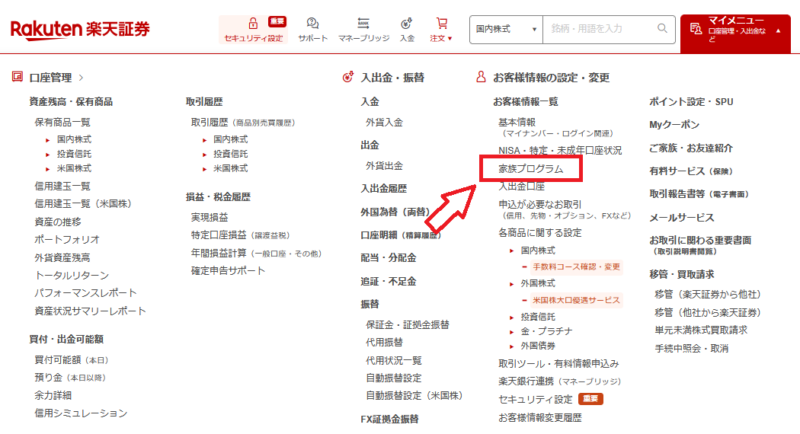
Task: Open 特定口座損益（譲渡益税）
Action: click(x=240, y=235)
